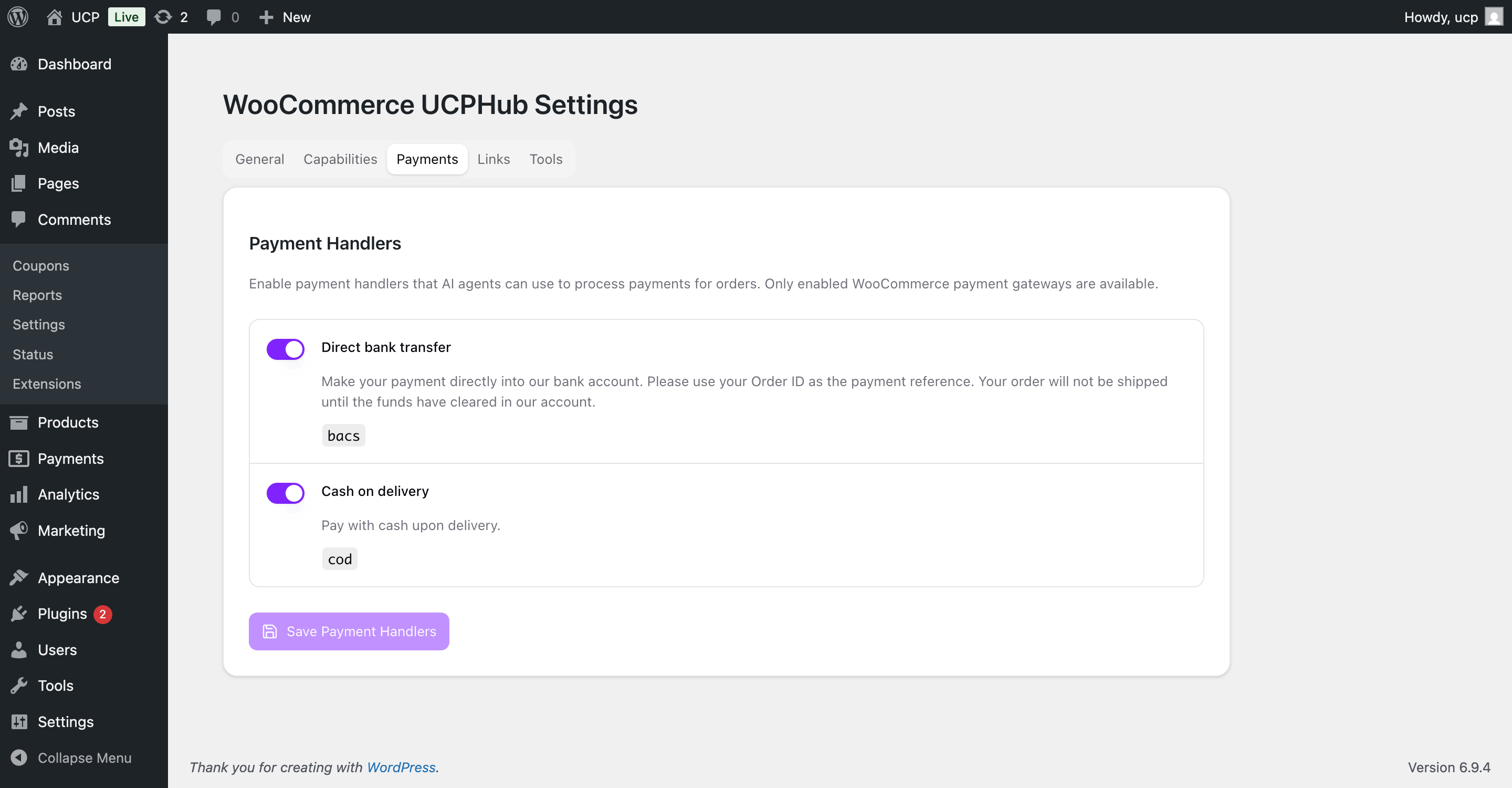Open Products from the sidebar icon
The image size is (1512, 788).
pos(19,422)
